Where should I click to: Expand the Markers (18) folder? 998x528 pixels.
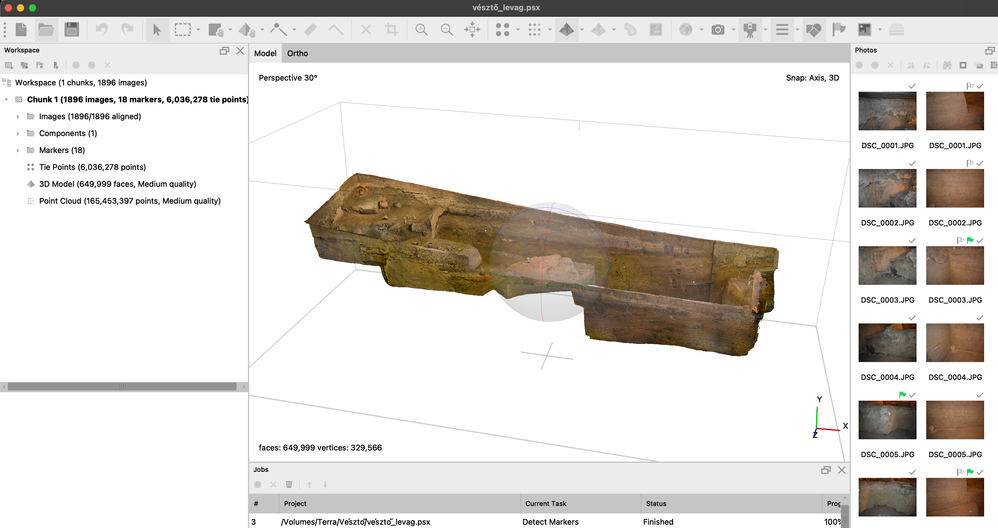pos(18,151)
